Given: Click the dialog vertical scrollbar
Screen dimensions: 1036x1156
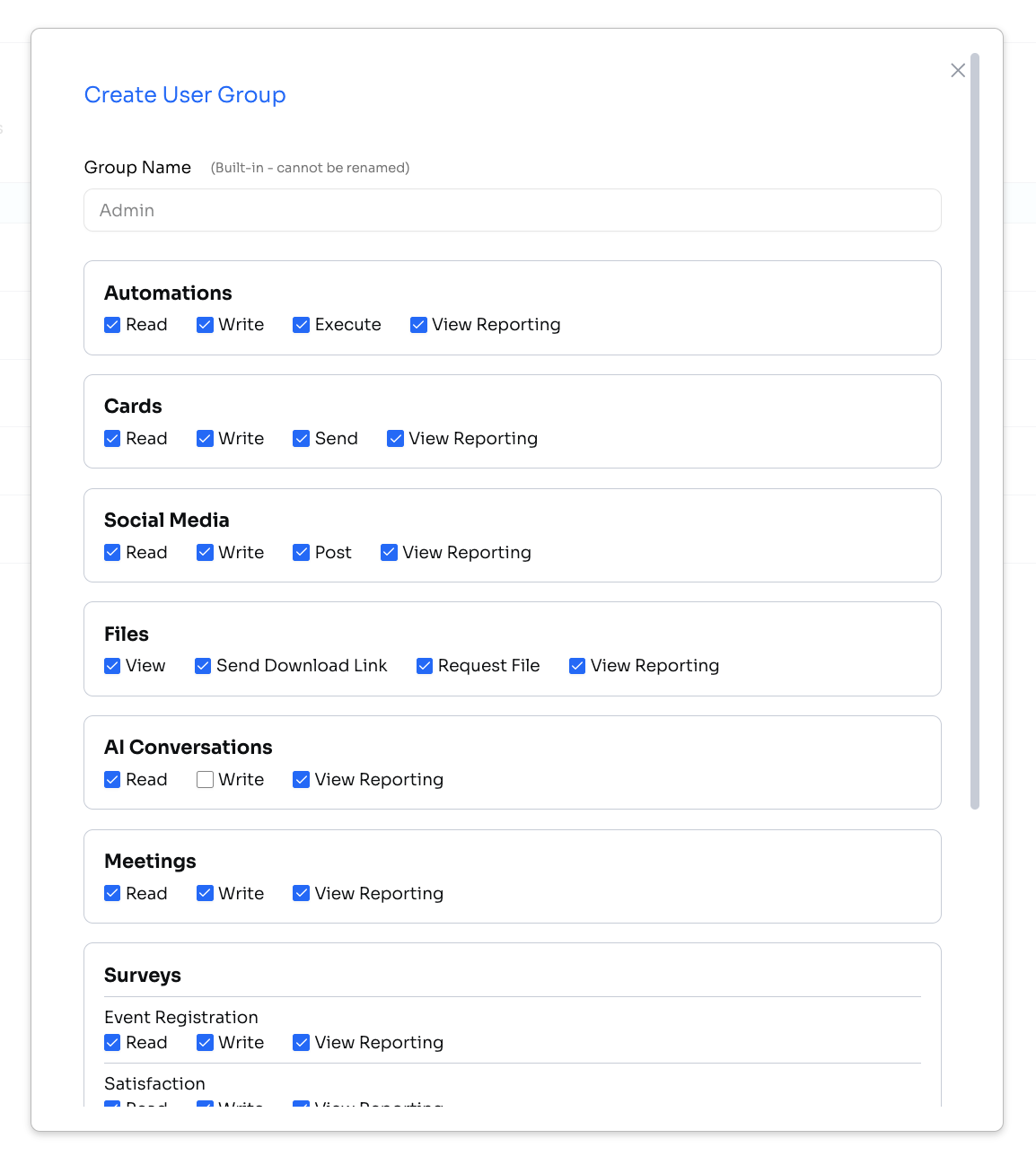Looking at the screenshot, I should 975,431.
